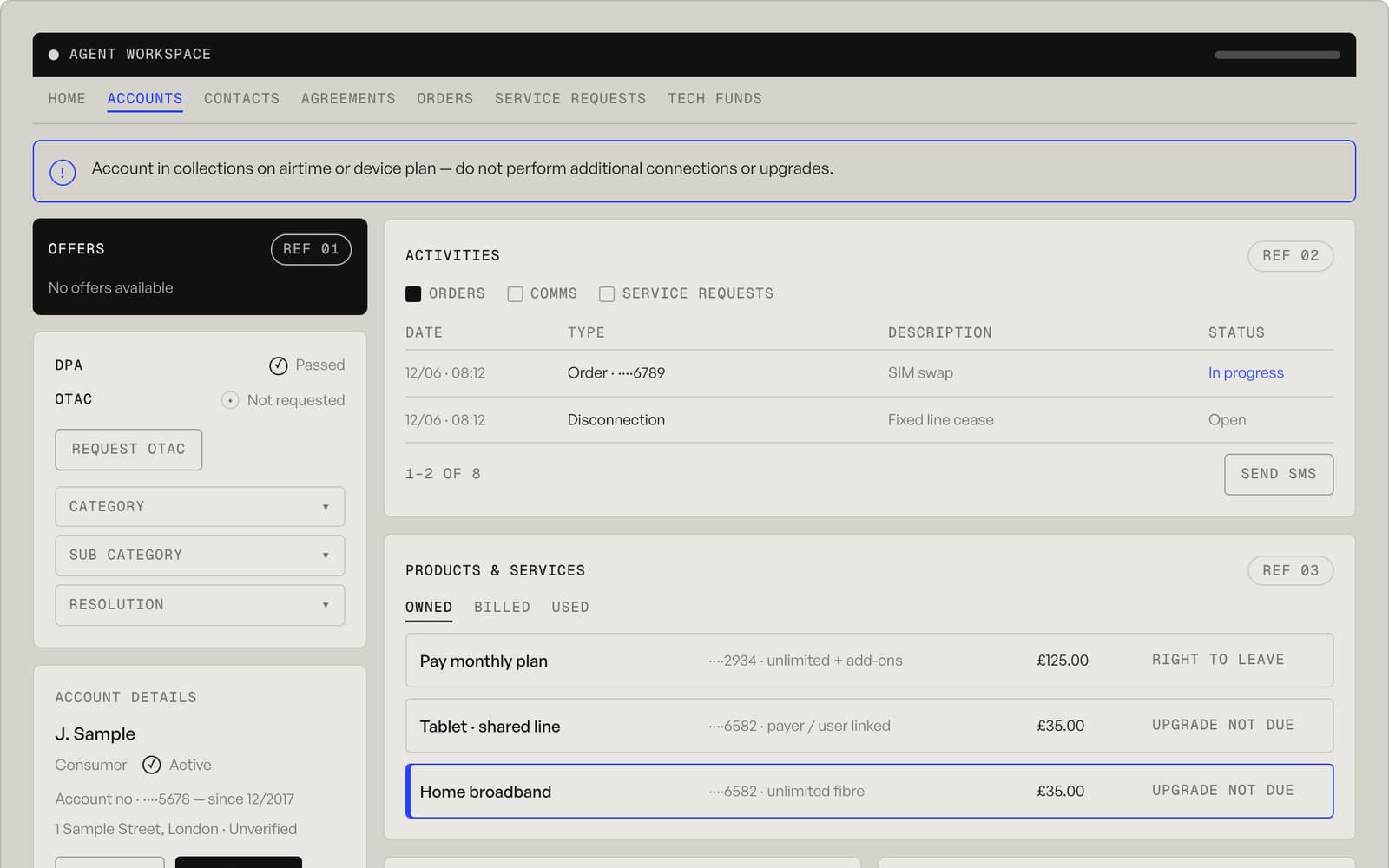Image resolution: width=1389 pixels, height=868 pixels.
Task: Open the Agreements tab
Action: 348,99
